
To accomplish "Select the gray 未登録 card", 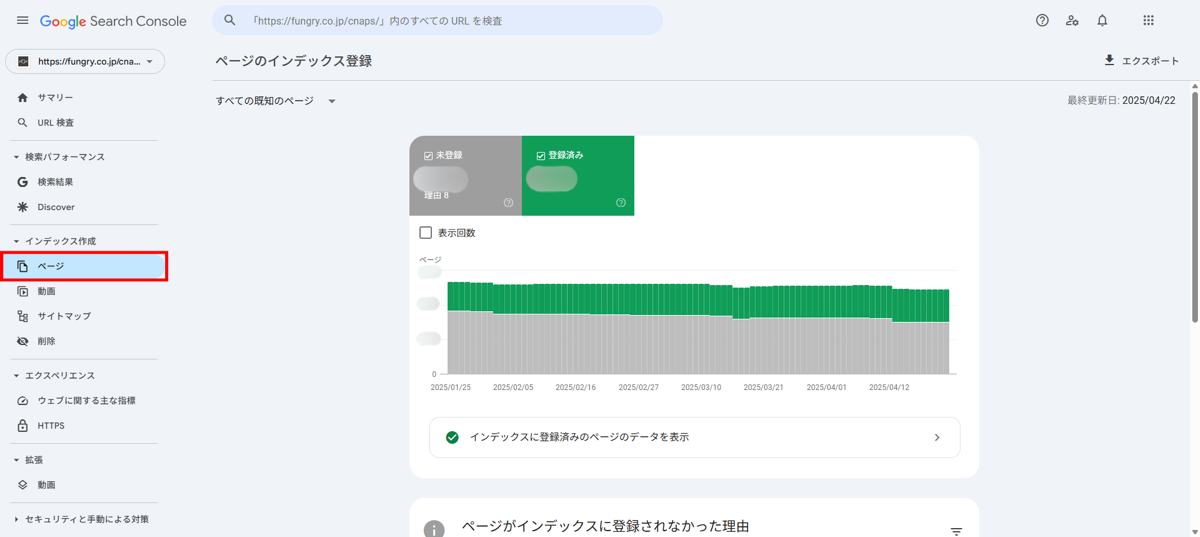I will coord(465,176).
